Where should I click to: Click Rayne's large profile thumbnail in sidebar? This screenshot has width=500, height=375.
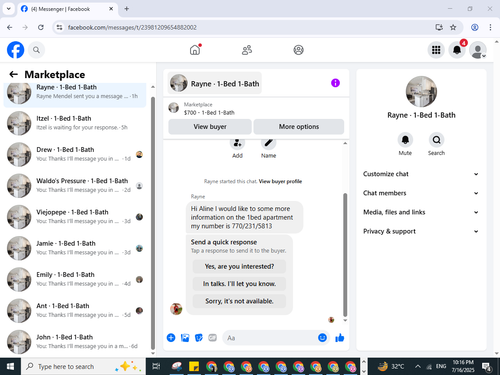point(421,92)
